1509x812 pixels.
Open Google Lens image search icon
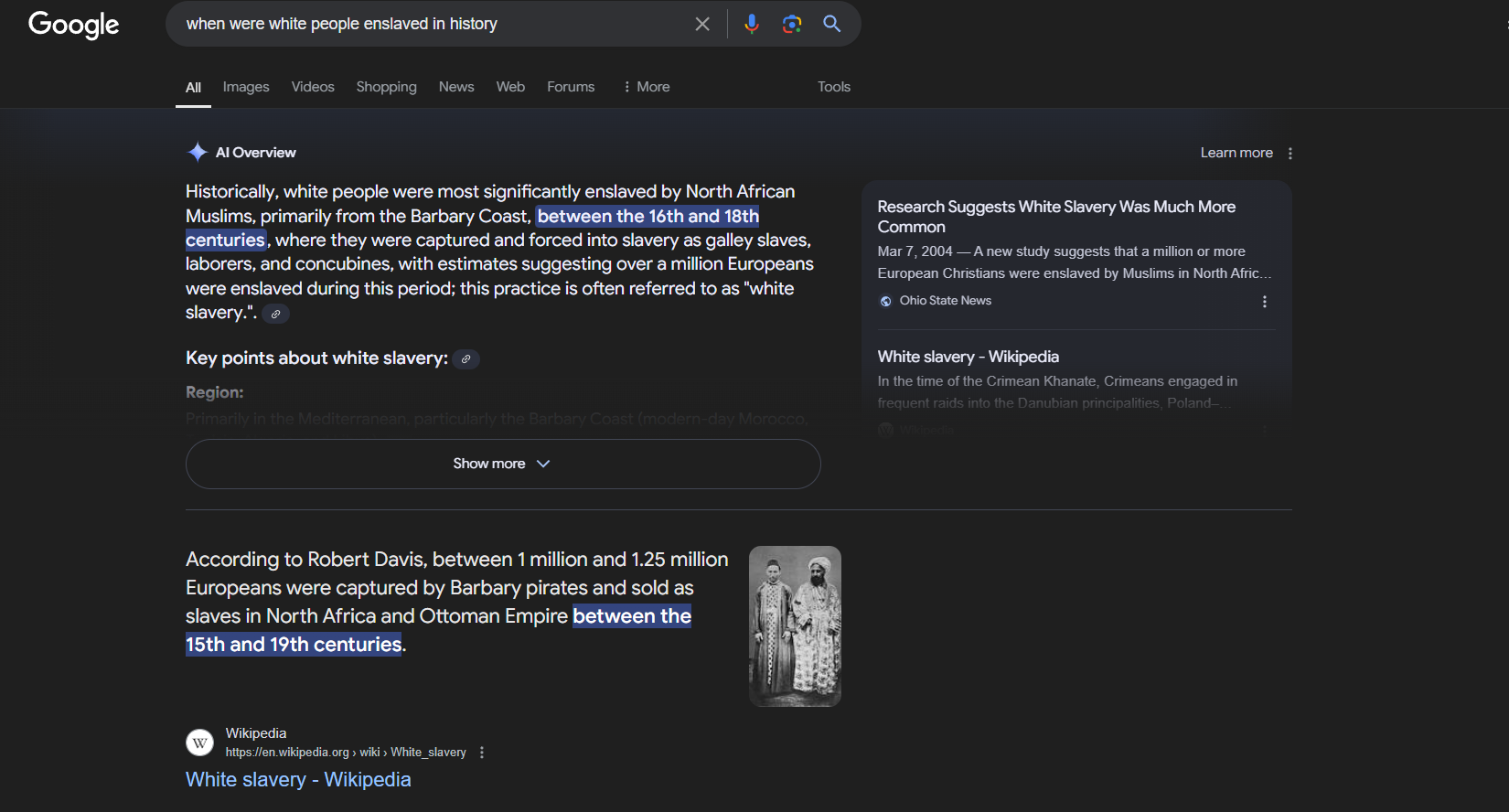pos(792,24)
